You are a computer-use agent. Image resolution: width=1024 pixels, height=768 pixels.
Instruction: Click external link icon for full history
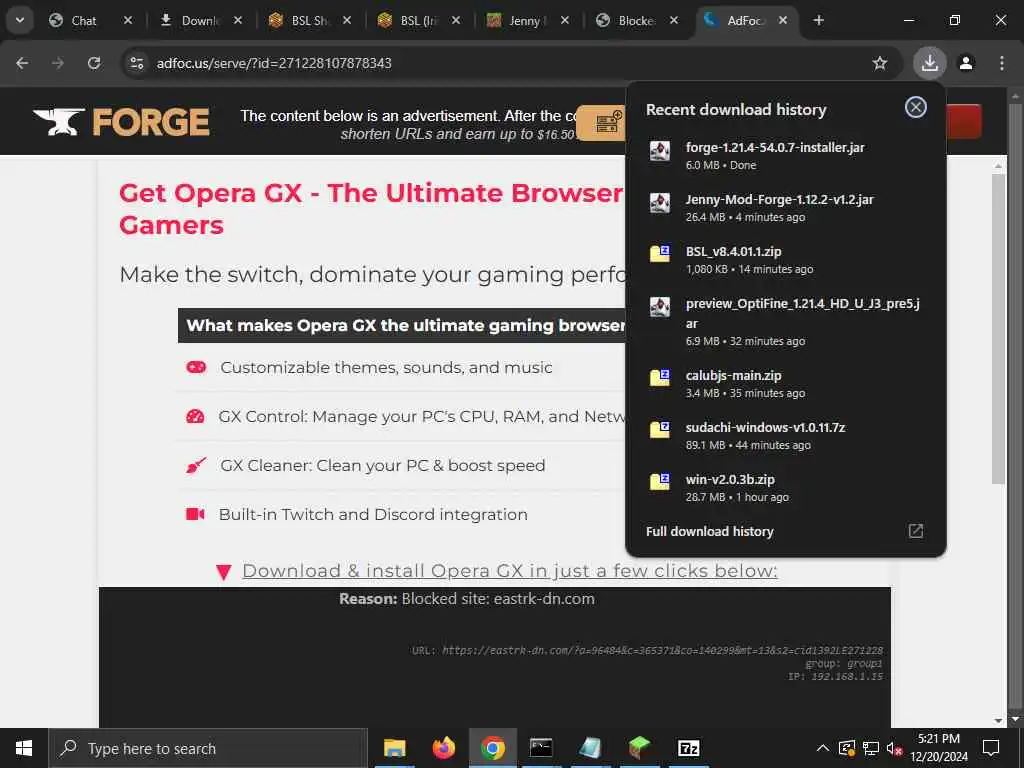click(916, 531)
